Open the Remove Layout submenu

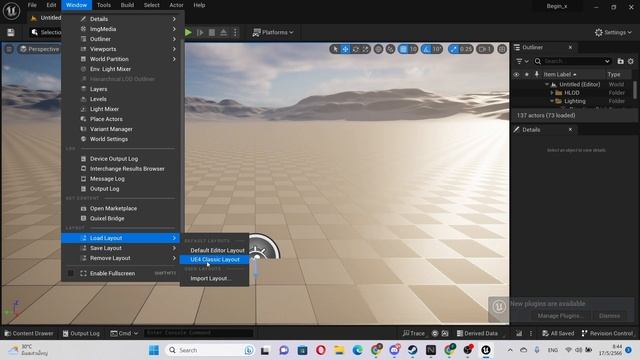(121, 258)
